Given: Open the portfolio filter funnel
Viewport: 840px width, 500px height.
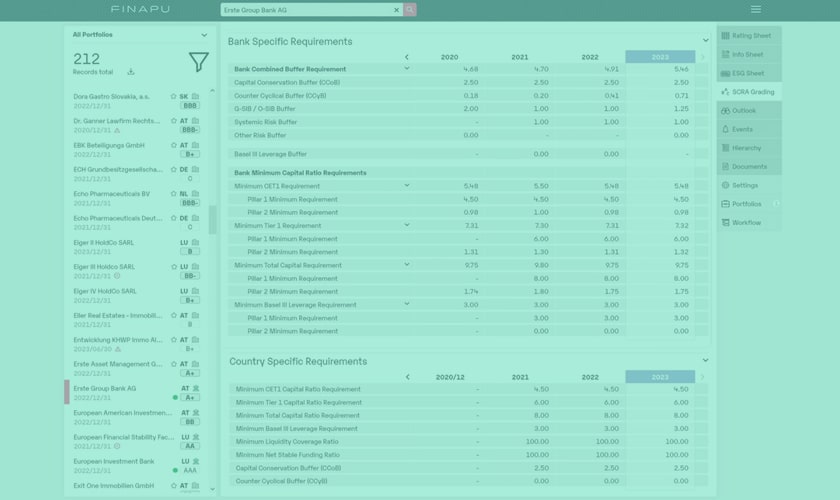Looking at the screenshot, I should (199, 62).
